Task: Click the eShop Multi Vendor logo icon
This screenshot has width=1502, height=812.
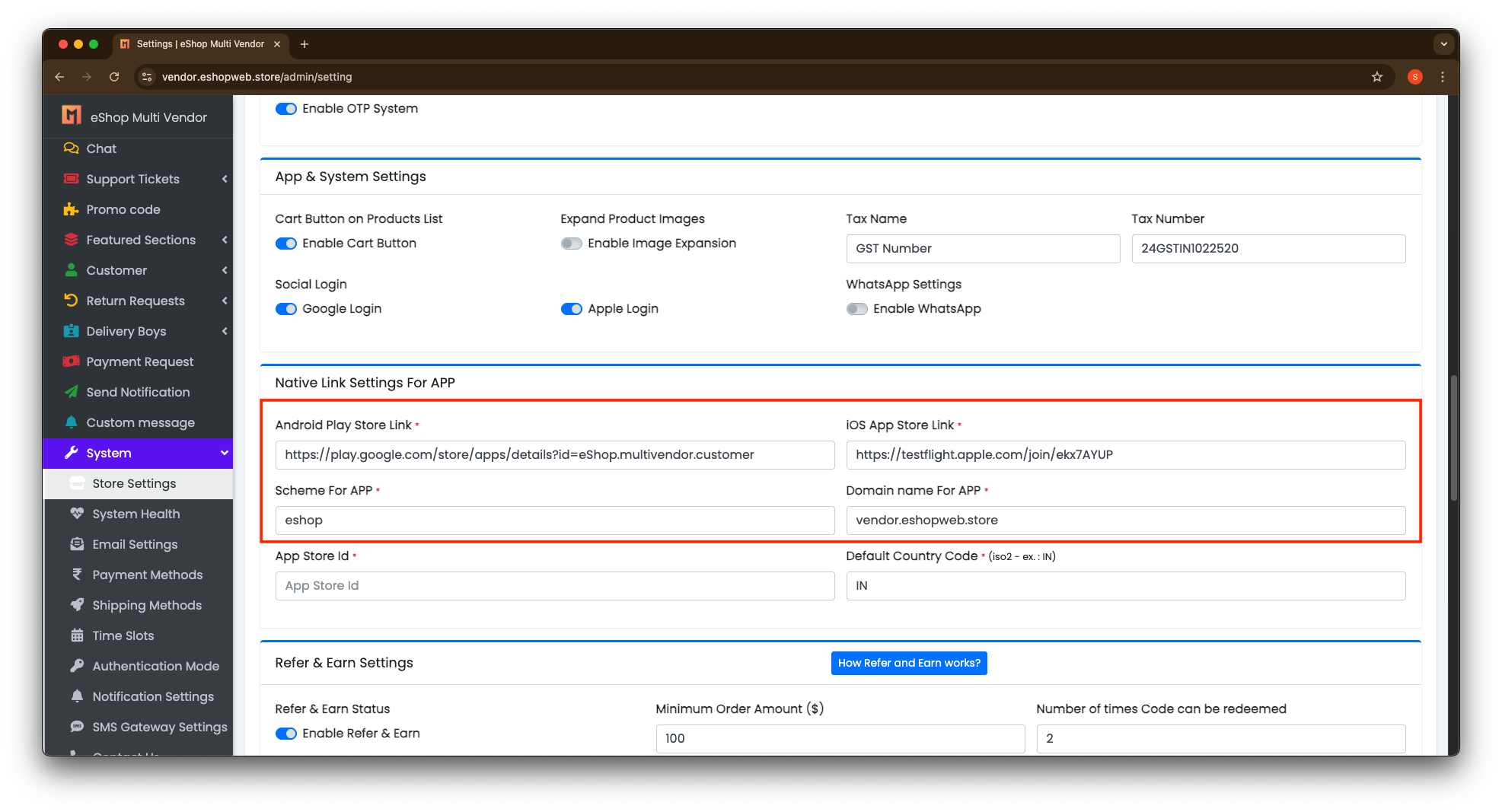Action: click(72, 116)
